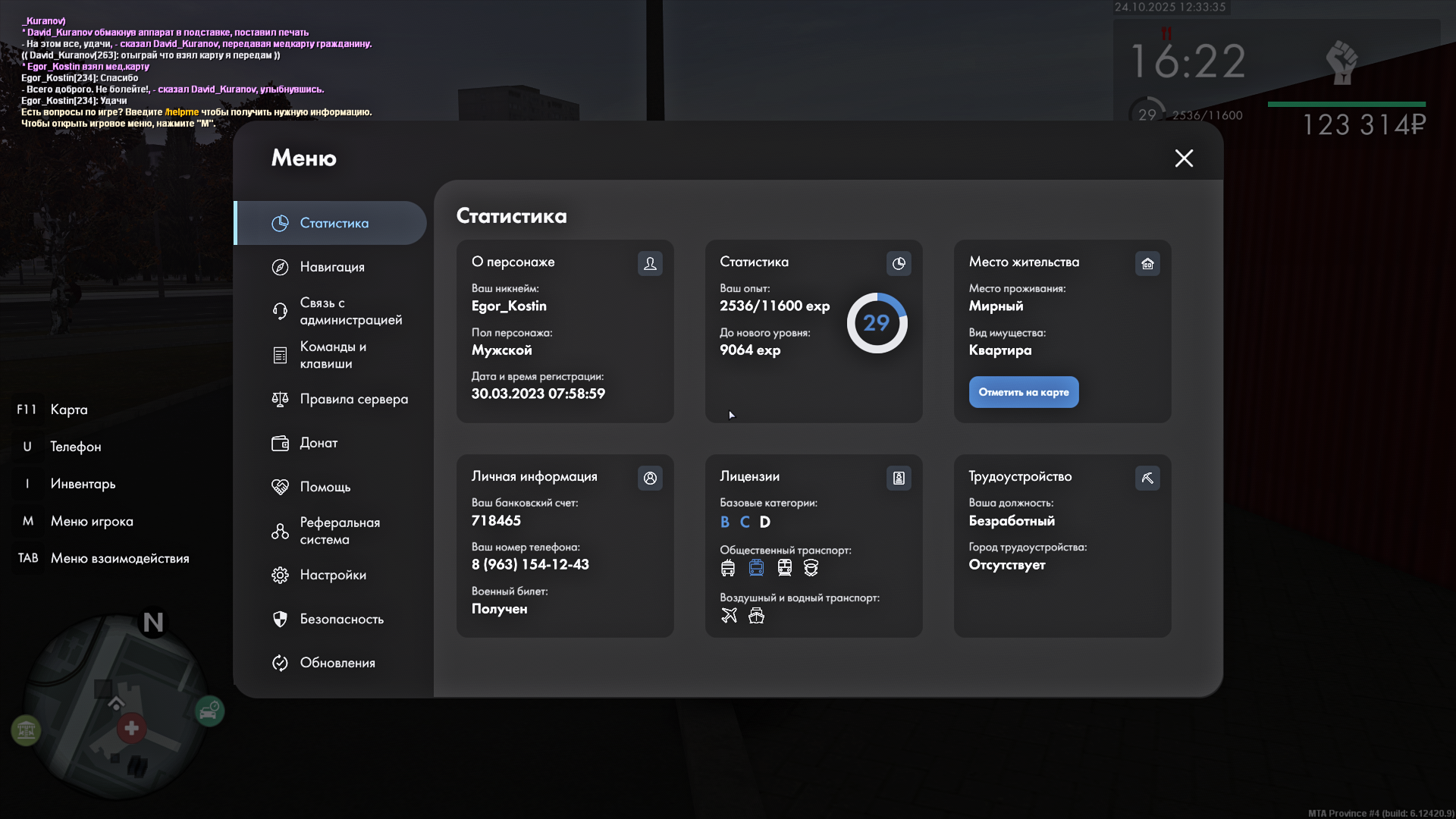Click the pie chart icon in Статистика card
The width and height of the screenshot is (1456, 819).
pos(899,263)
